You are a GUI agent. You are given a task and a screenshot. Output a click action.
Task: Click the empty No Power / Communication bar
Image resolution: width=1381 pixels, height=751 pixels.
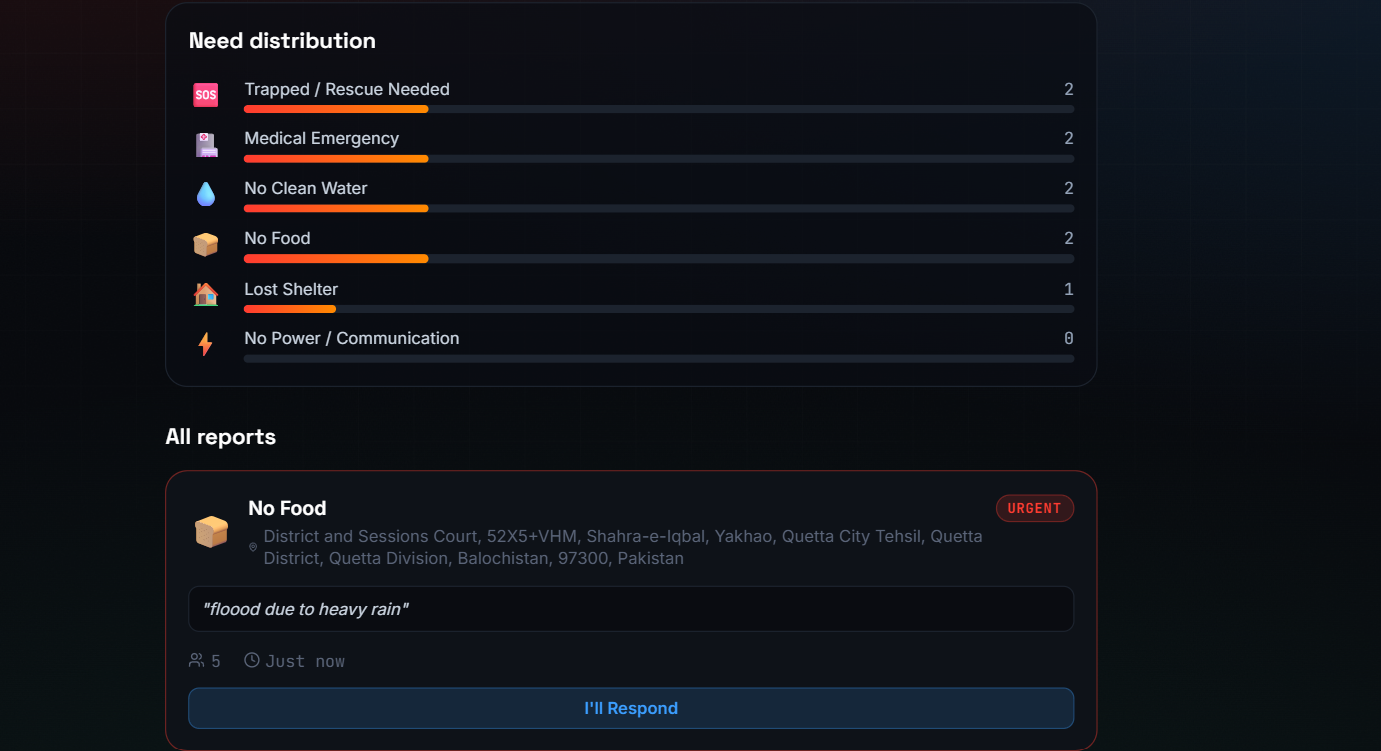(x=659, y=358)
